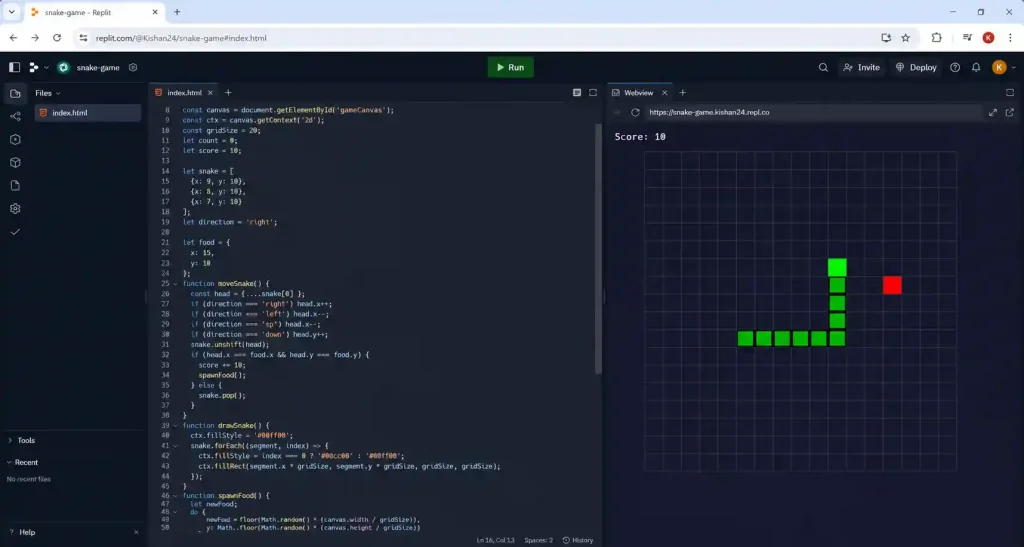Add a new tab beside Webview
Screen dimensions: 1024x547
tap(682, 93)
